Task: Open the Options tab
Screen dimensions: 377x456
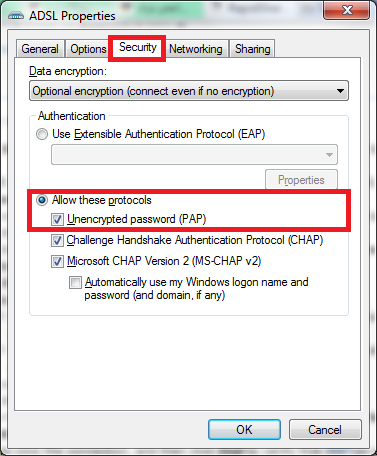Action: coord(88,49)
